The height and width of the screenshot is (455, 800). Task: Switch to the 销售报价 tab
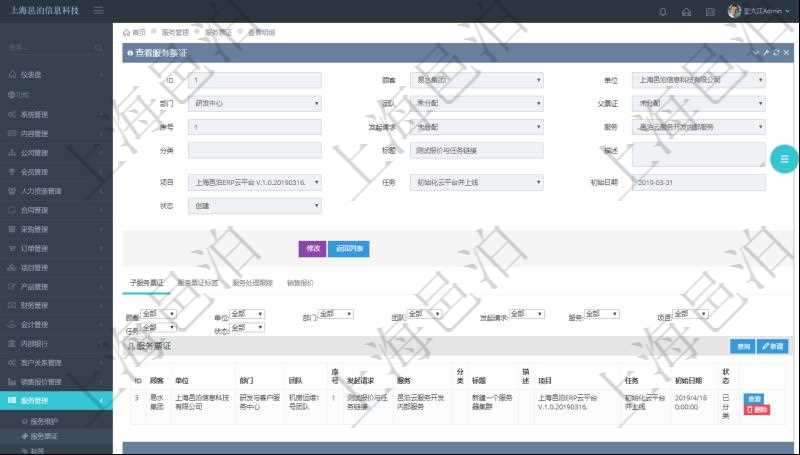tap(300, 283)
